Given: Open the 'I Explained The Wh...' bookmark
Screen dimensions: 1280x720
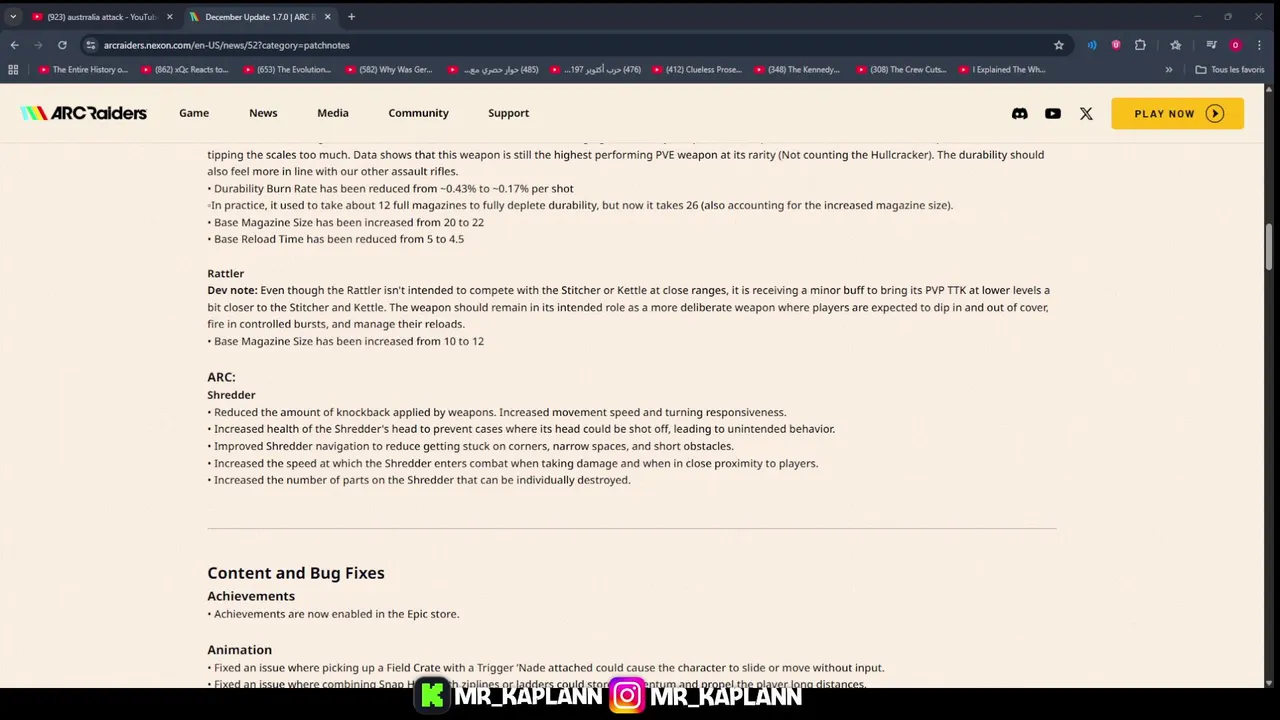Looking at the screenshot, I should [1002, 70].
